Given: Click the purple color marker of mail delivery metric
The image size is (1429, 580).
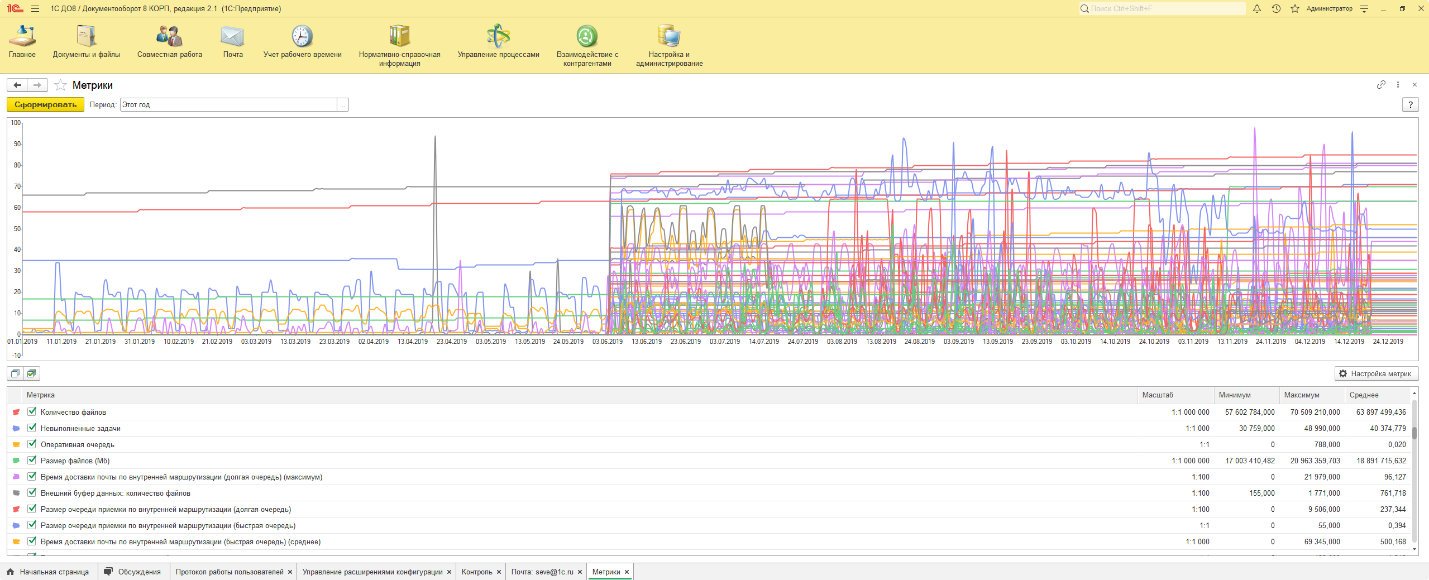Looking at the screenshot, I should pyautogui.click(x=16, y=477).
